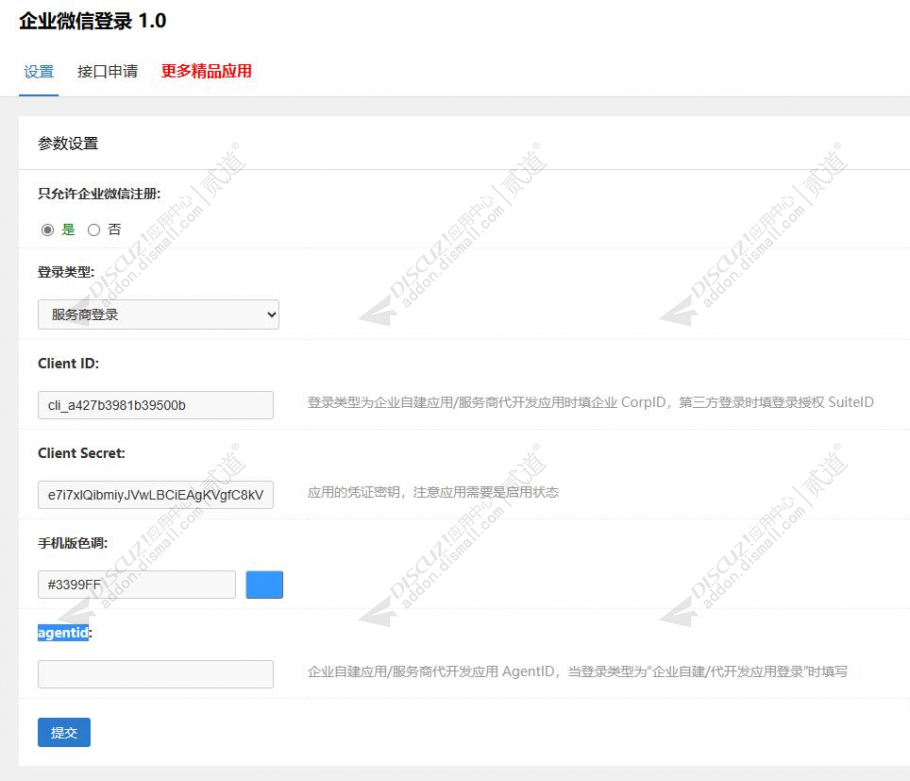Submit the form with 提交 button
The height and width of the screenshot is (781, 910).
(64, 732)
